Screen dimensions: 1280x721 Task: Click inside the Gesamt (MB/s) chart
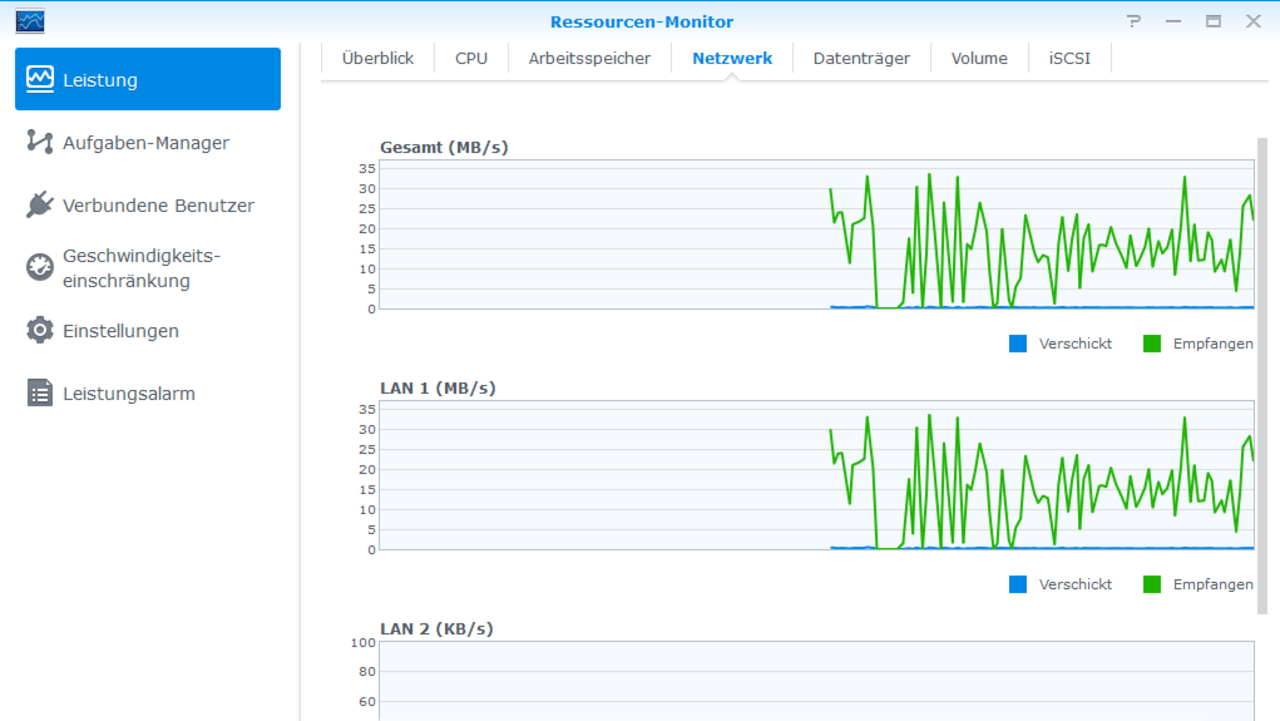point(816,235)
